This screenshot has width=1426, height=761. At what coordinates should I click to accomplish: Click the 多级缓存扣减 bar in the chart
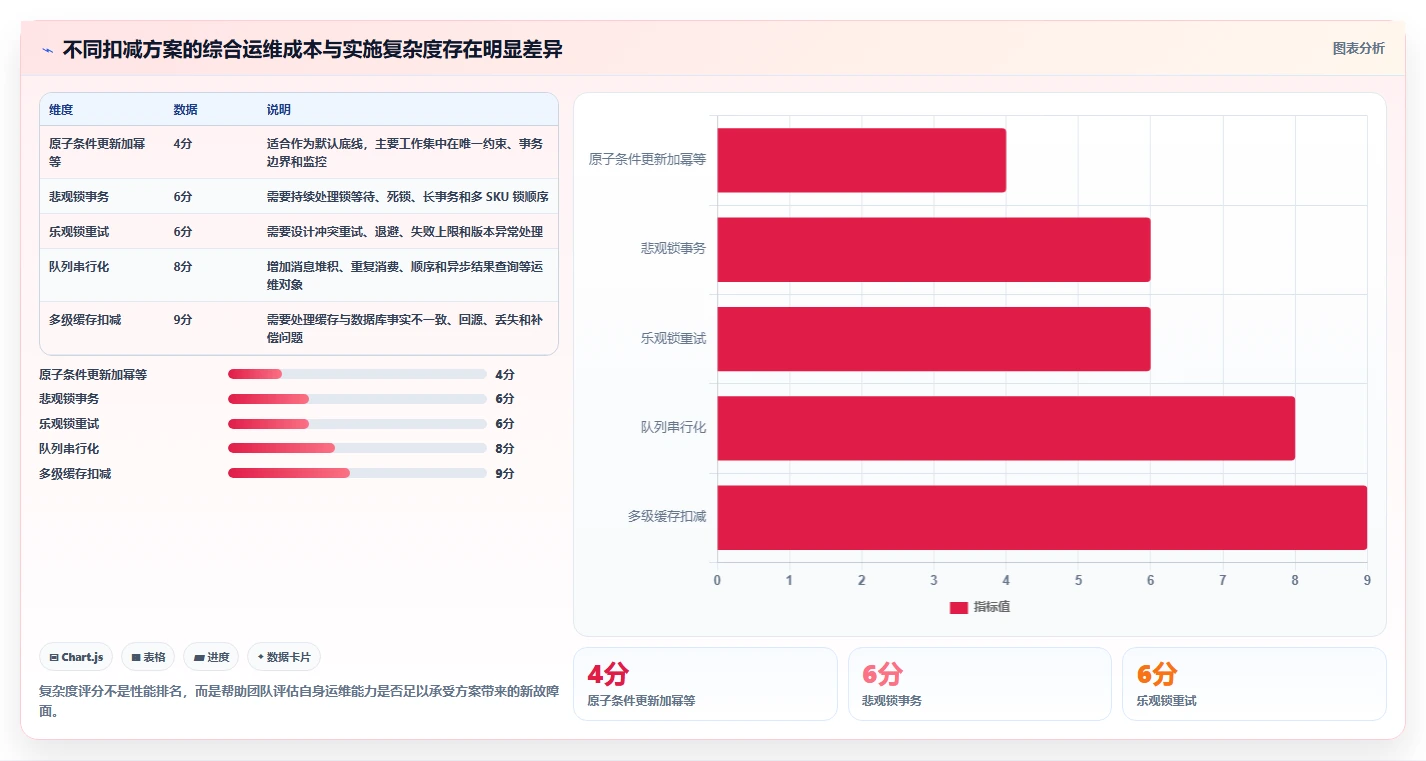click(x=1042, y=517)
